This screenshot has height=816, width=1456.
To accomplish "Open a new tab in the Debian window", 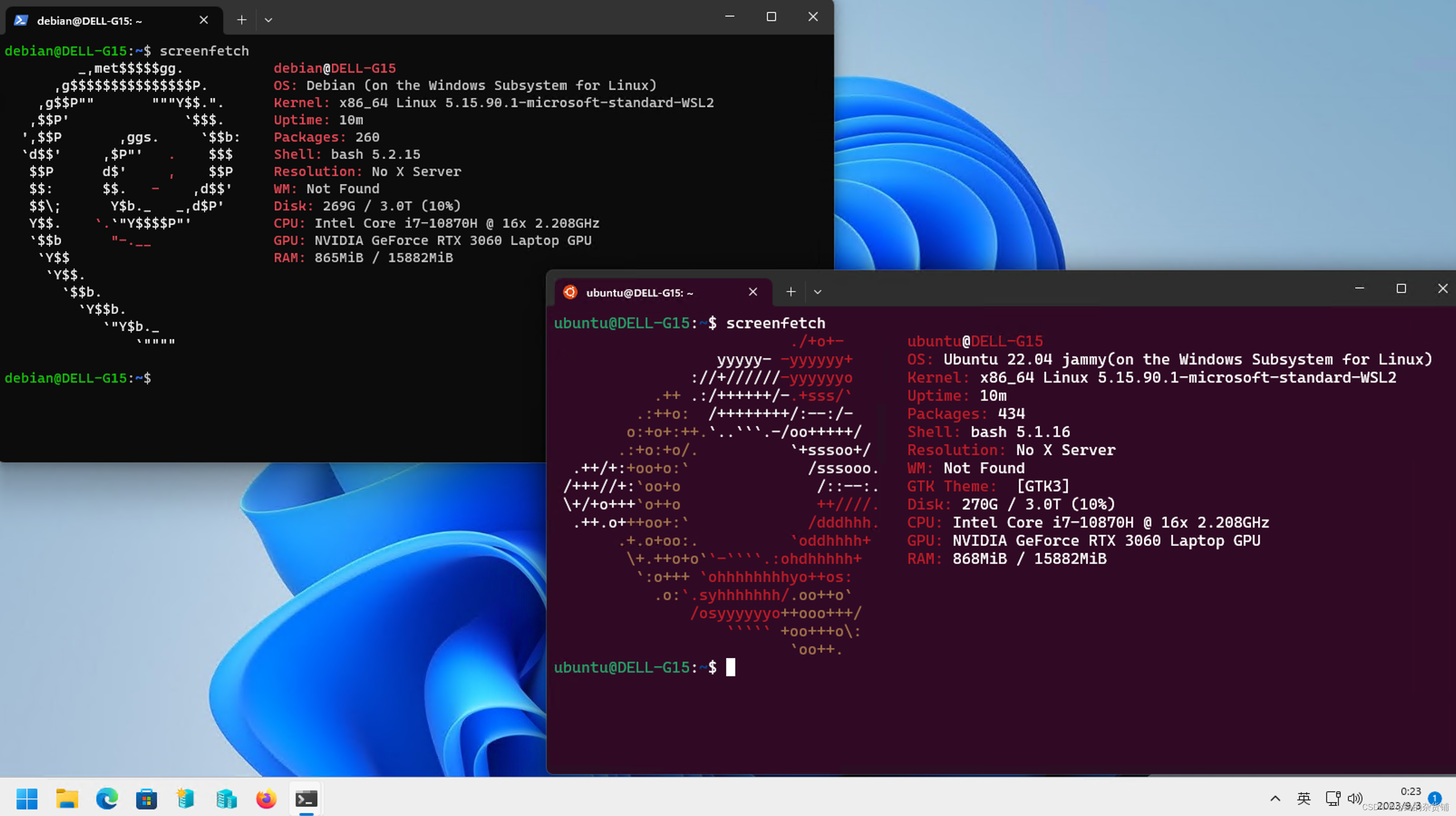I will pos(241,20).
